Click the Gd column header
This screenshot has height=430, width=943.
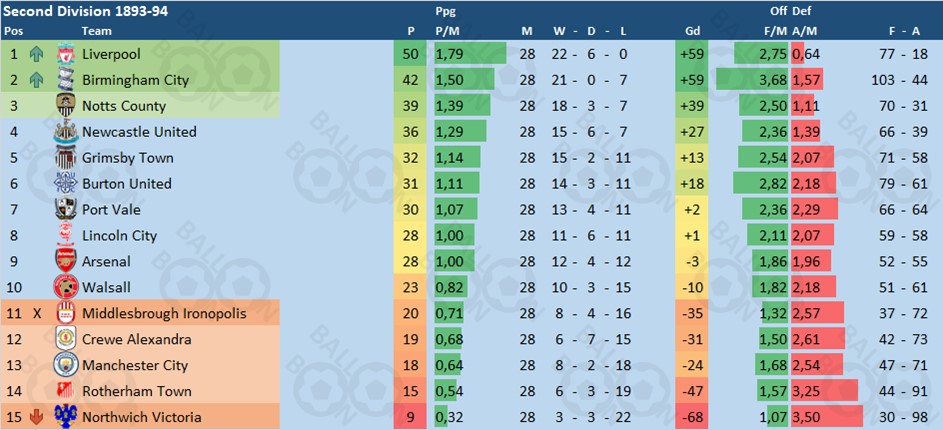coord(692,31)
